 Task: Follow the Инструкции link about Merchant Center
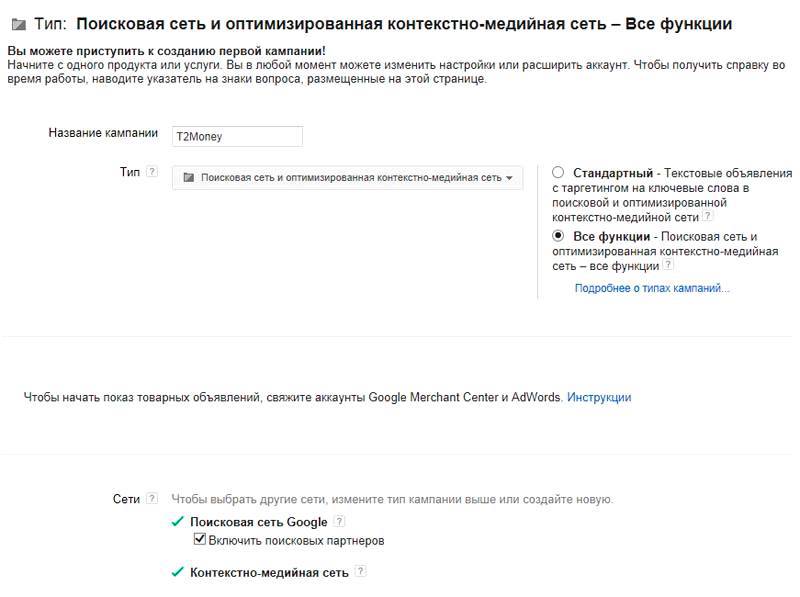(600, 396)
